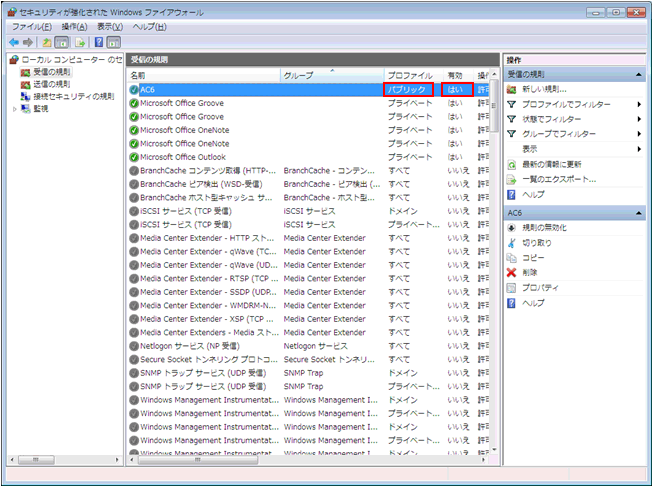653x487 pixels.
Task: Toggle the action pane toolbar icon
Action: click(x=114, y=42)
